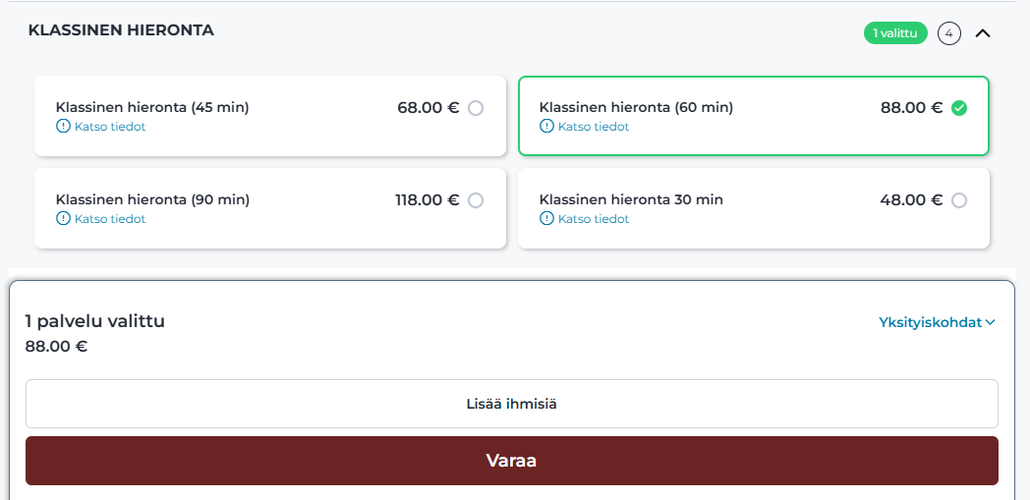Click info icon under Klassinen hieronta (90 min)
Image resolution: width=1030 pixels, height=500 pixels.
63,219
